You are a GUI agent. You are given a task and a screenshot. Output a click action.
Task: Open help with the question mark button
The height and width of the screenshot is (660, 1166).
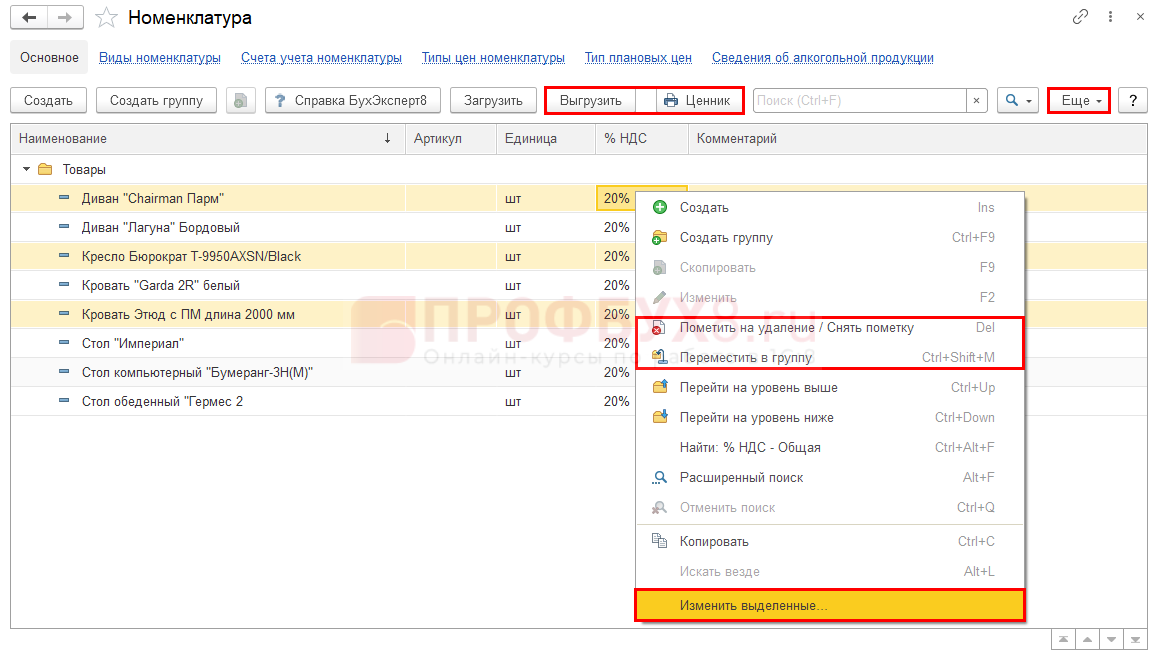[x=1132, y=100]
